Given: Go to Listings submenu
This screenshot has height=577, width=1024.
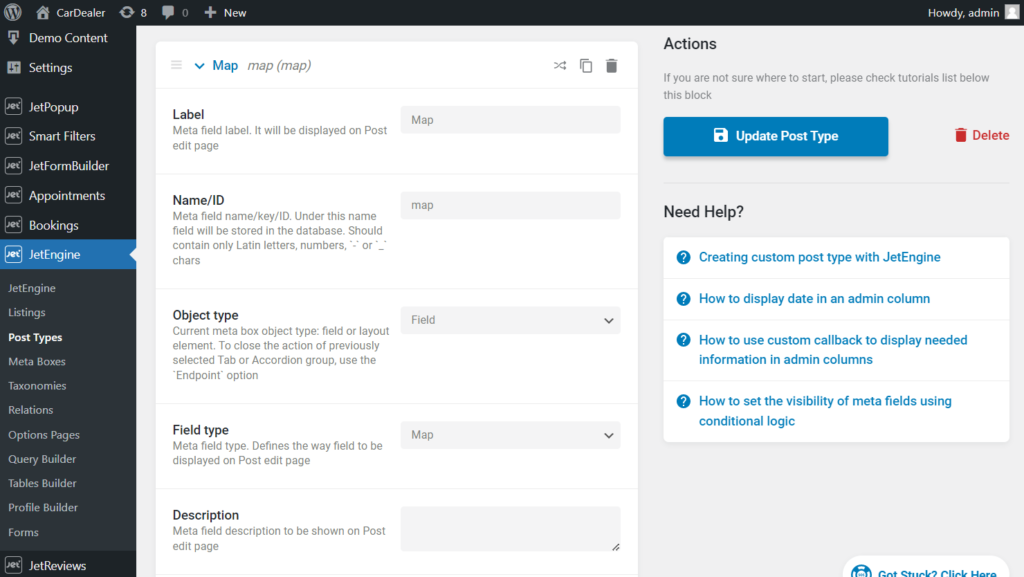Looking at the screenshot, I should [x=27, y=313].
